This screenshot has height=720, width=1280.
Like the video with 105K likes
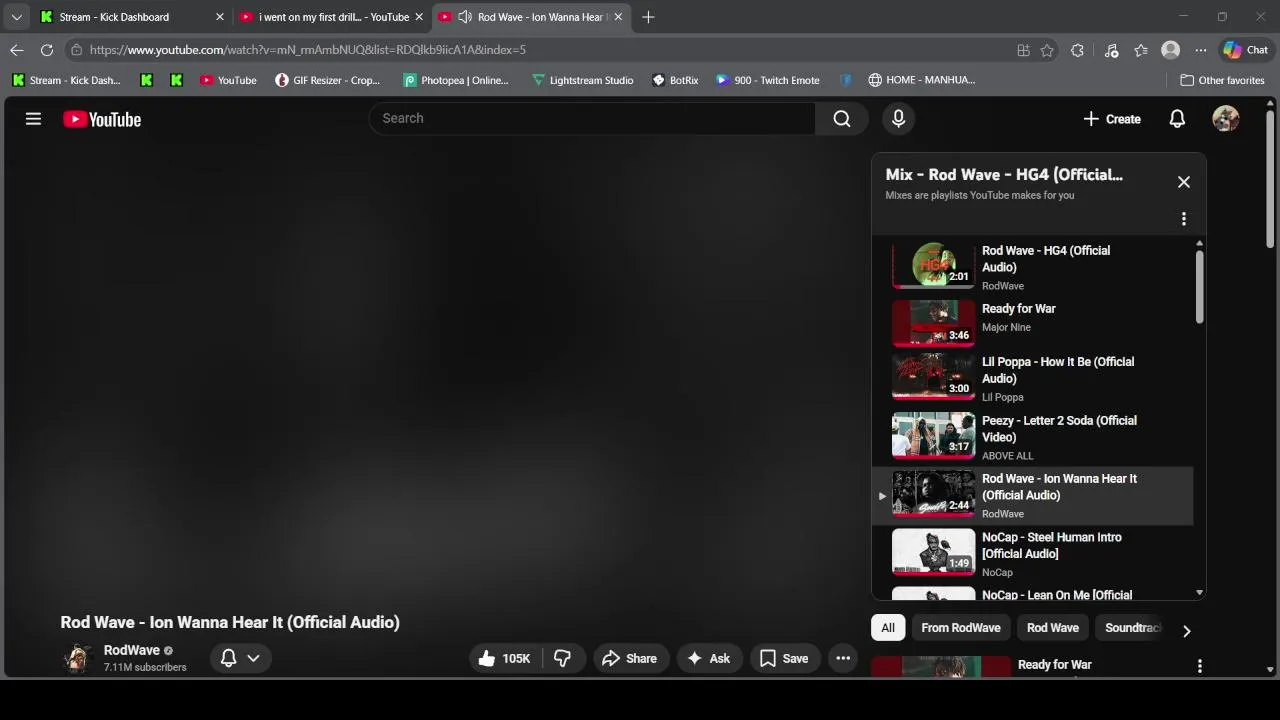[505, 658]
